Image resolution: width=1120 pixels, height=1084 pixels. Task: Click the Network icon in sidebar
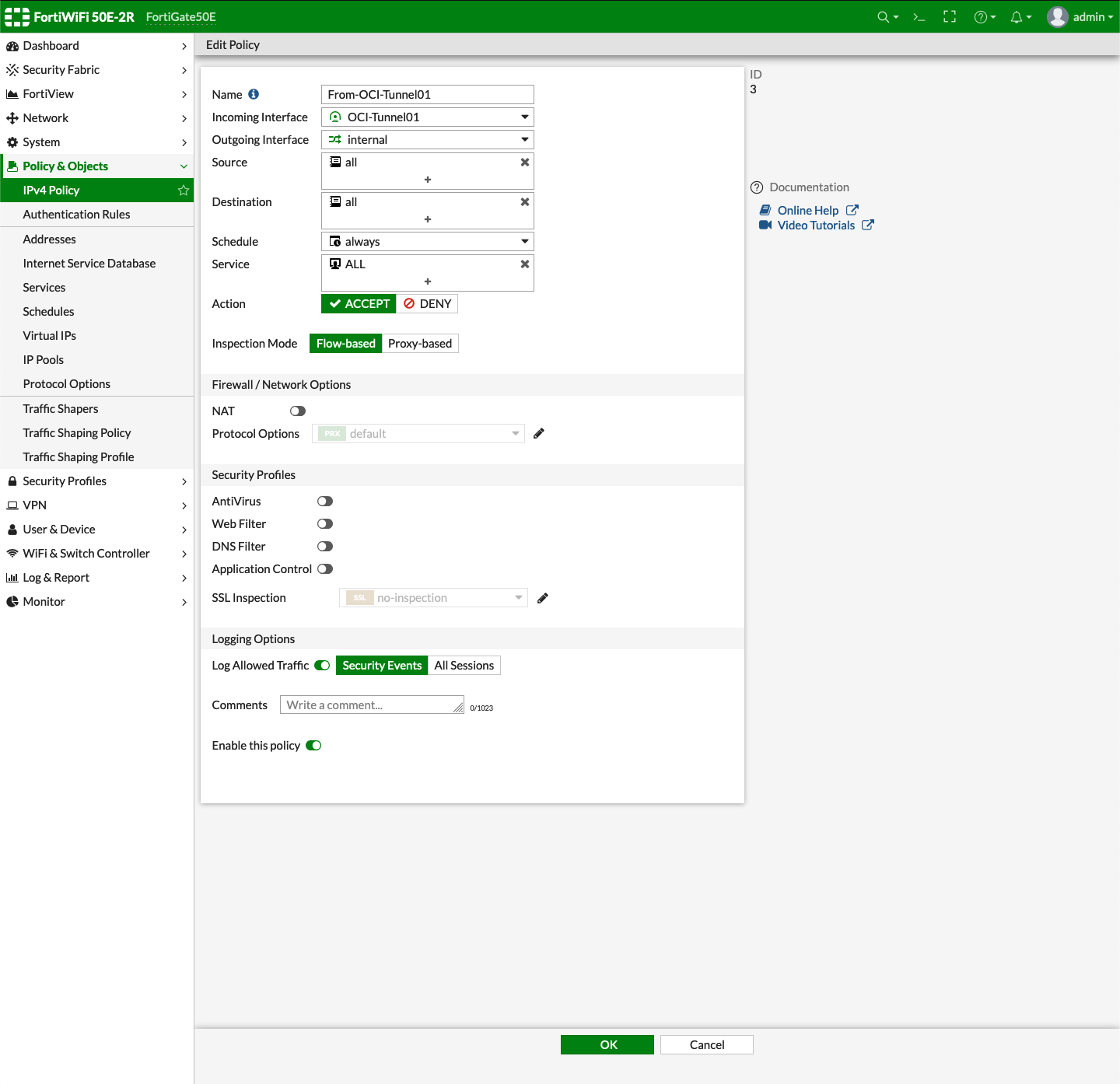click(x=12, y=118)
